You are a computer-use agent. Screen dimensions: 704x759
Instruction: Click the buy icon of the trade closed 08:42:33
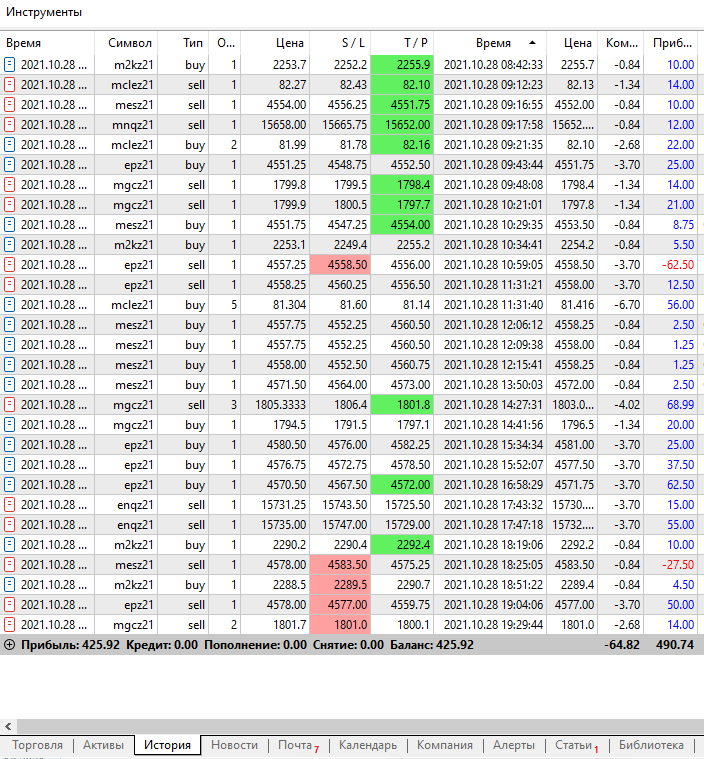pyautogui.click(x=9, y=64)
